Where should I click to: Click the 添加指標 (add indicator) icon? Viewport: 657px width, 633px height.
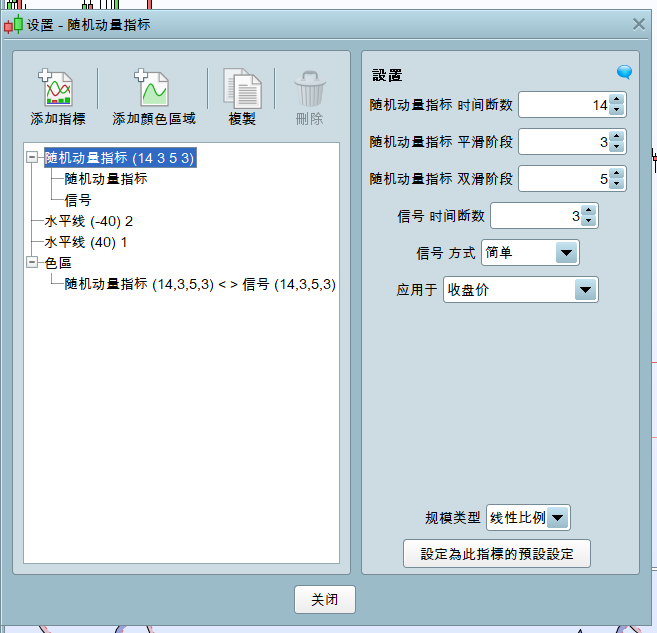click(57, 89)
